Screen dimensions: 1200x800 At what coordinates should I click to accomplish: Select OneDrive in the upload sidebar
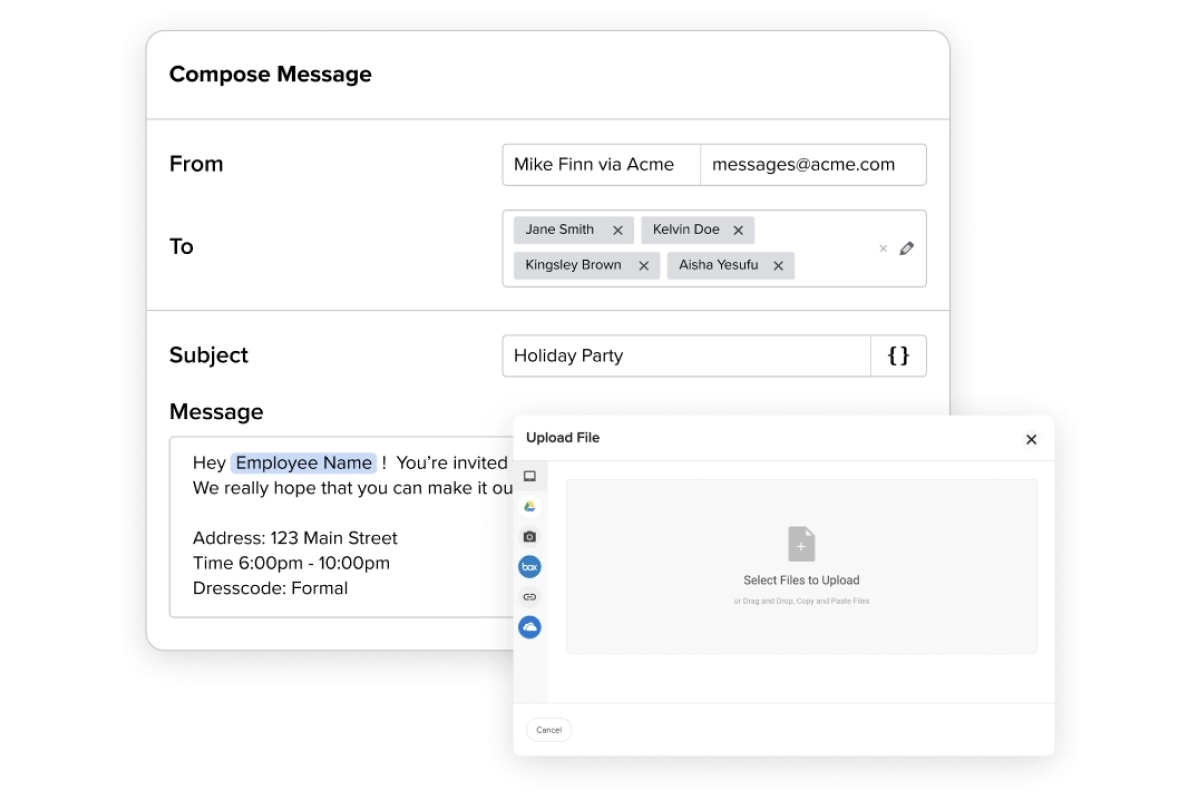point(529,626)
